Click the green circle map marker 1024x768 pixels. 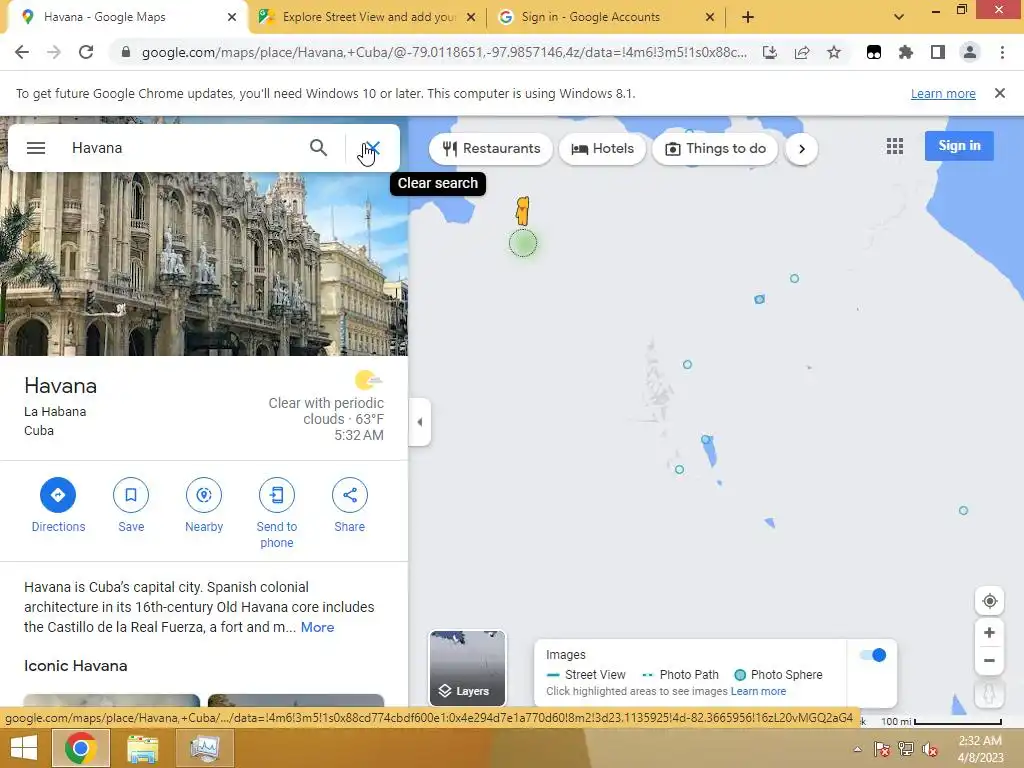pyautogui.click(x=523, y=243)
